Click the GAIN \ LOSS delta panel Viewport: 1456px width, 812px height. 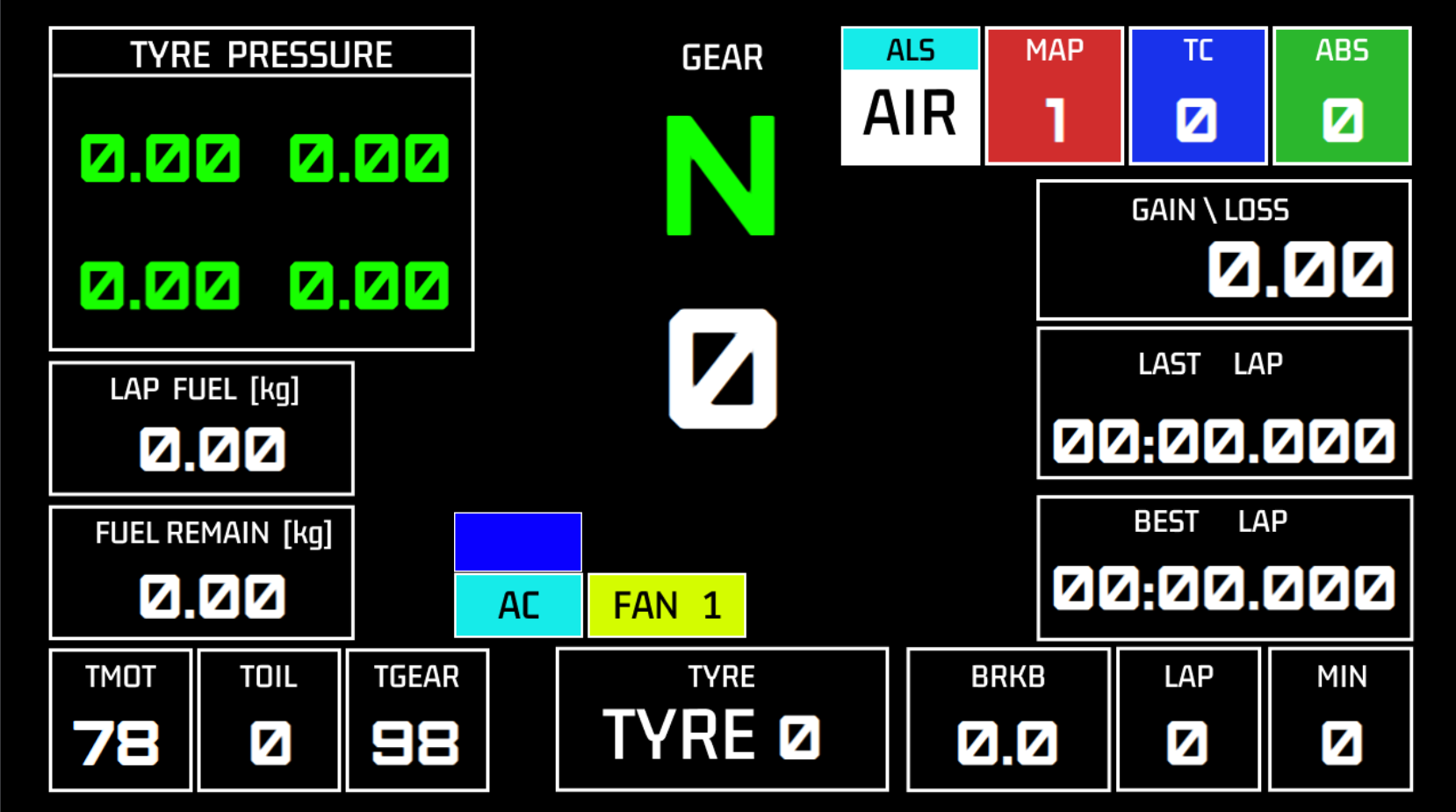pyautogui.click(x=1223, y=250)
